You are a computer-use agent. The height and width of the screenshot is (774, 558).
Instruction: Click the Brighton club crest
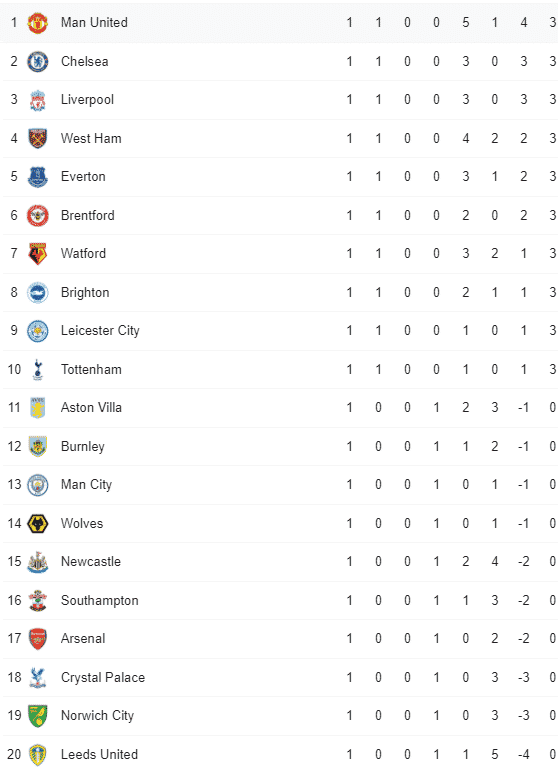click(x=38, y=293)
